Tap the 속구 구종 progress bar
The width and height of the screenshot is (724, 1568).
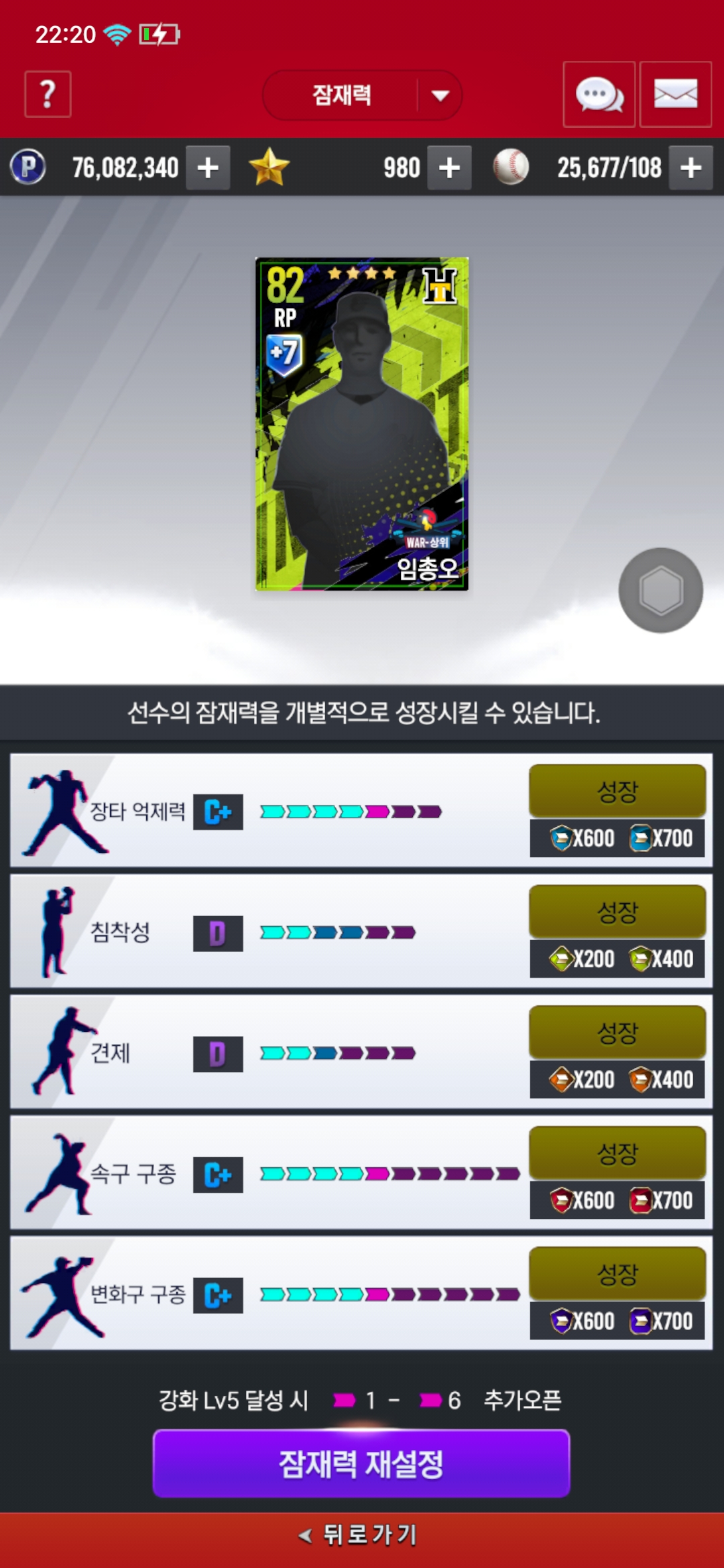[390, 1174]
